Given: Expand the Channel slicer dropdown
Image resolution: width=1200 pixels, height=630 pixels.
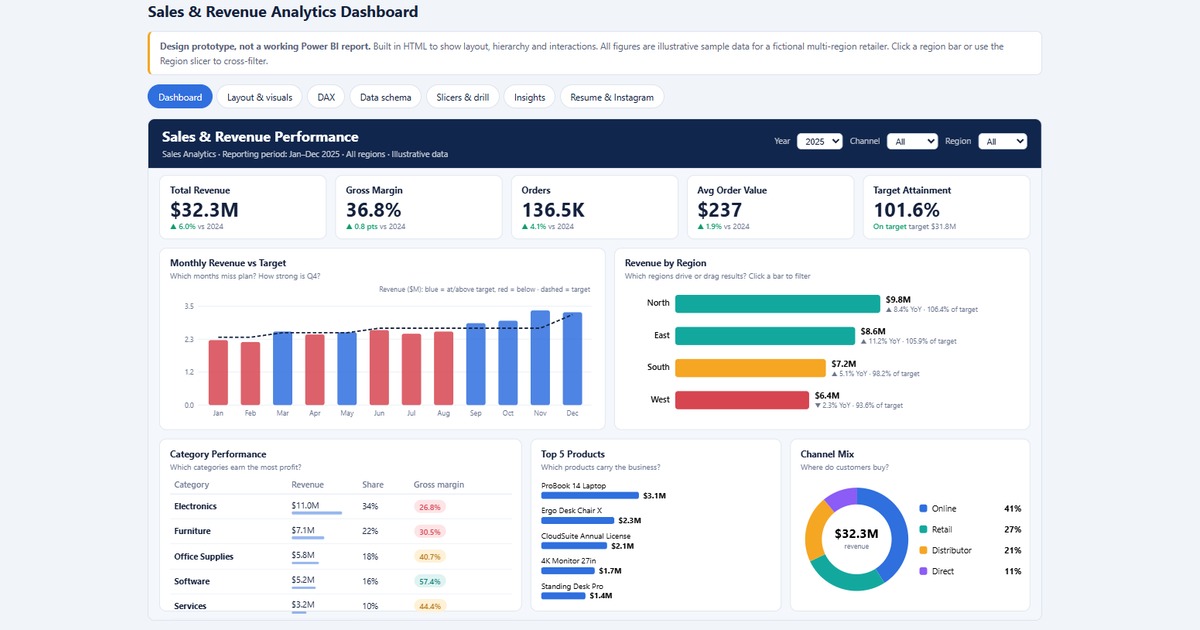Looking at the screenshot, I should pos(913,142).
